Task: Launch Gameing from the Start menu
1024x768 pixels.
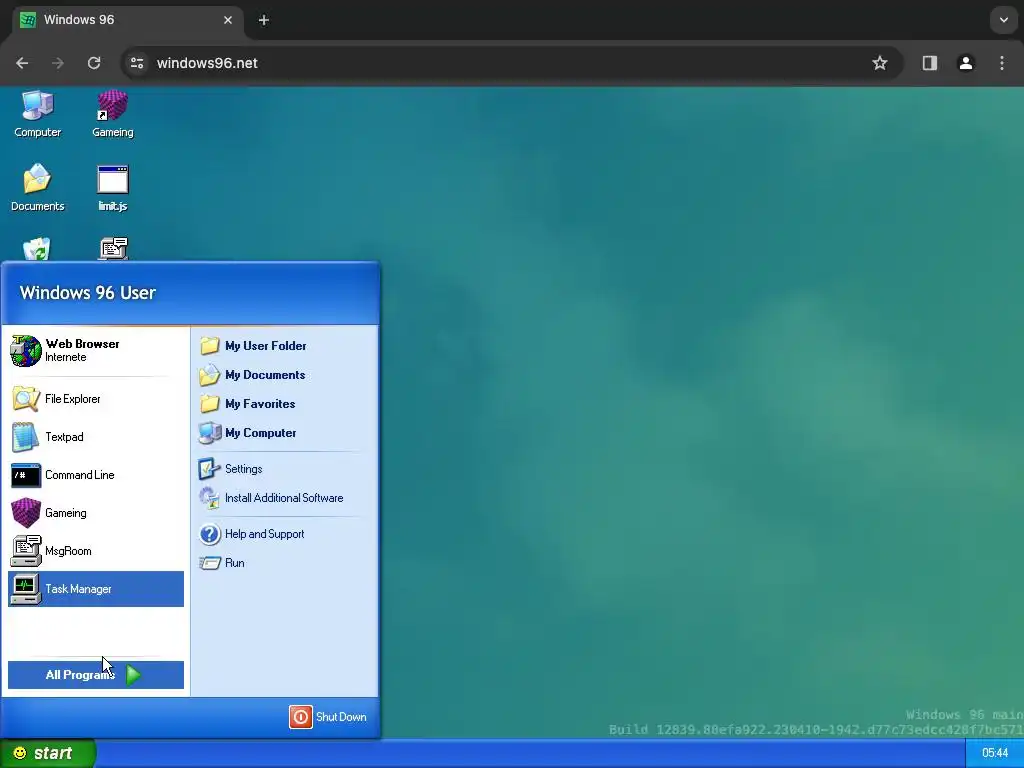Action: pyautogui.click(x=95, y=513)
